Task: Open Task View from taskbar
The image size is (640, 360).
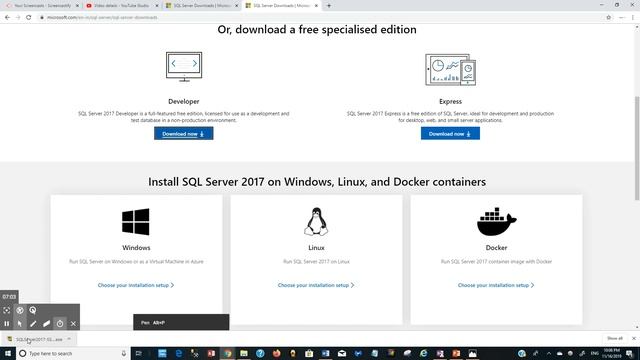Action: click(x=139, y=353)
